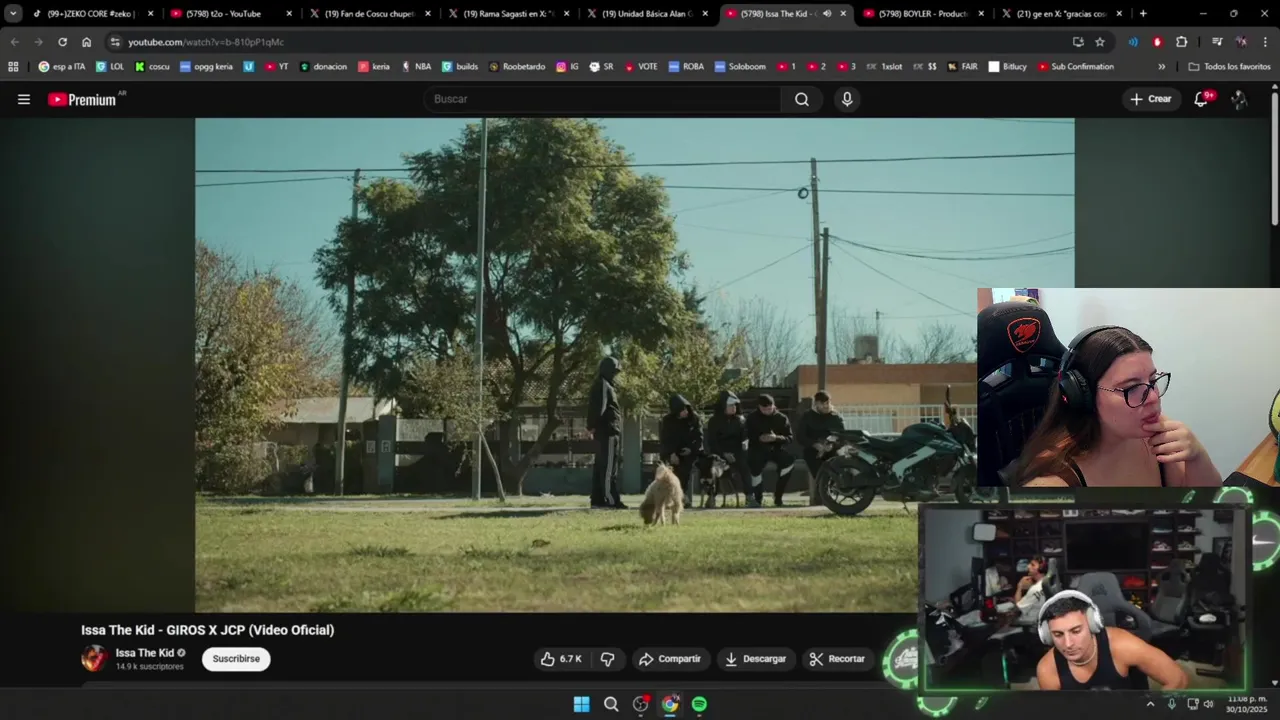The image size is (1280, 720).
Task: Open the Soloboom bookmark
Action: [x=739, y=67]
